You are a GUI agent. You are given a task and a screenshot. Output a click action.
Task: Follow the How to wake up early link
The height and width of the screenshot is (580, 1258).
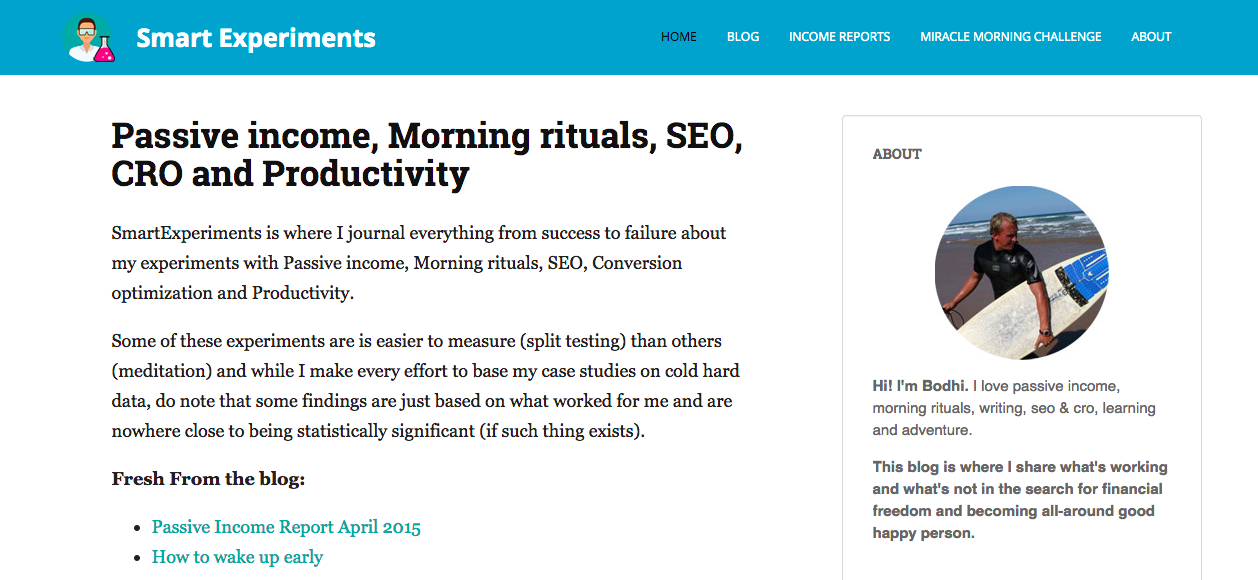coord(237,557)
